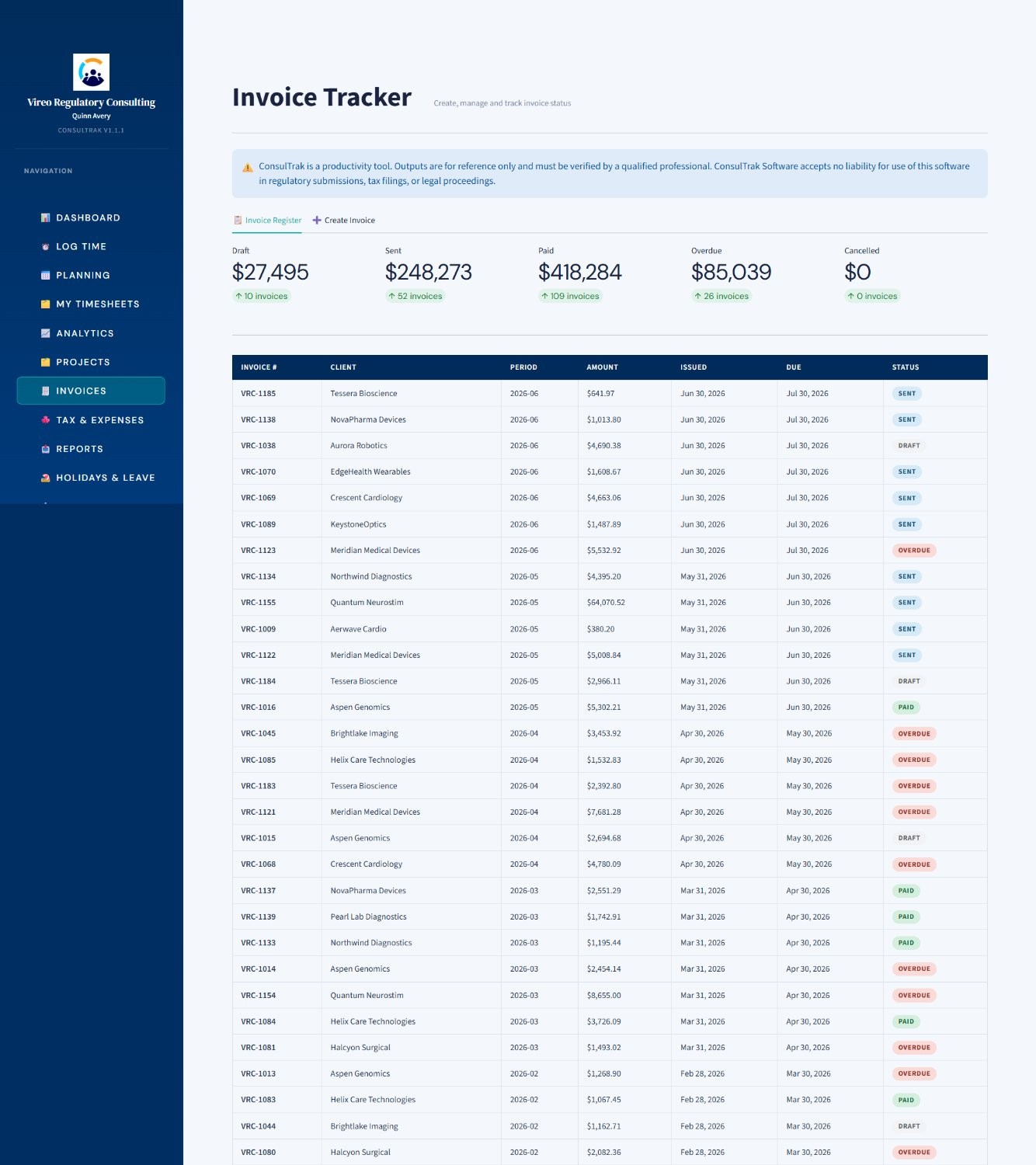Click the Reports icon

point(45,449)
